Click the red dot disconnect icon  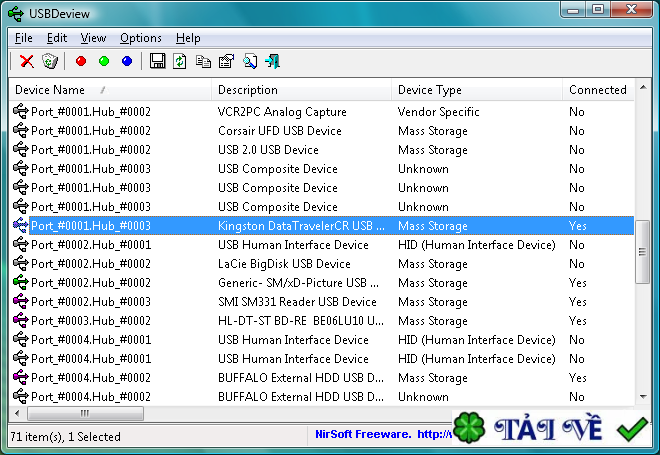(x=81, y=62)
